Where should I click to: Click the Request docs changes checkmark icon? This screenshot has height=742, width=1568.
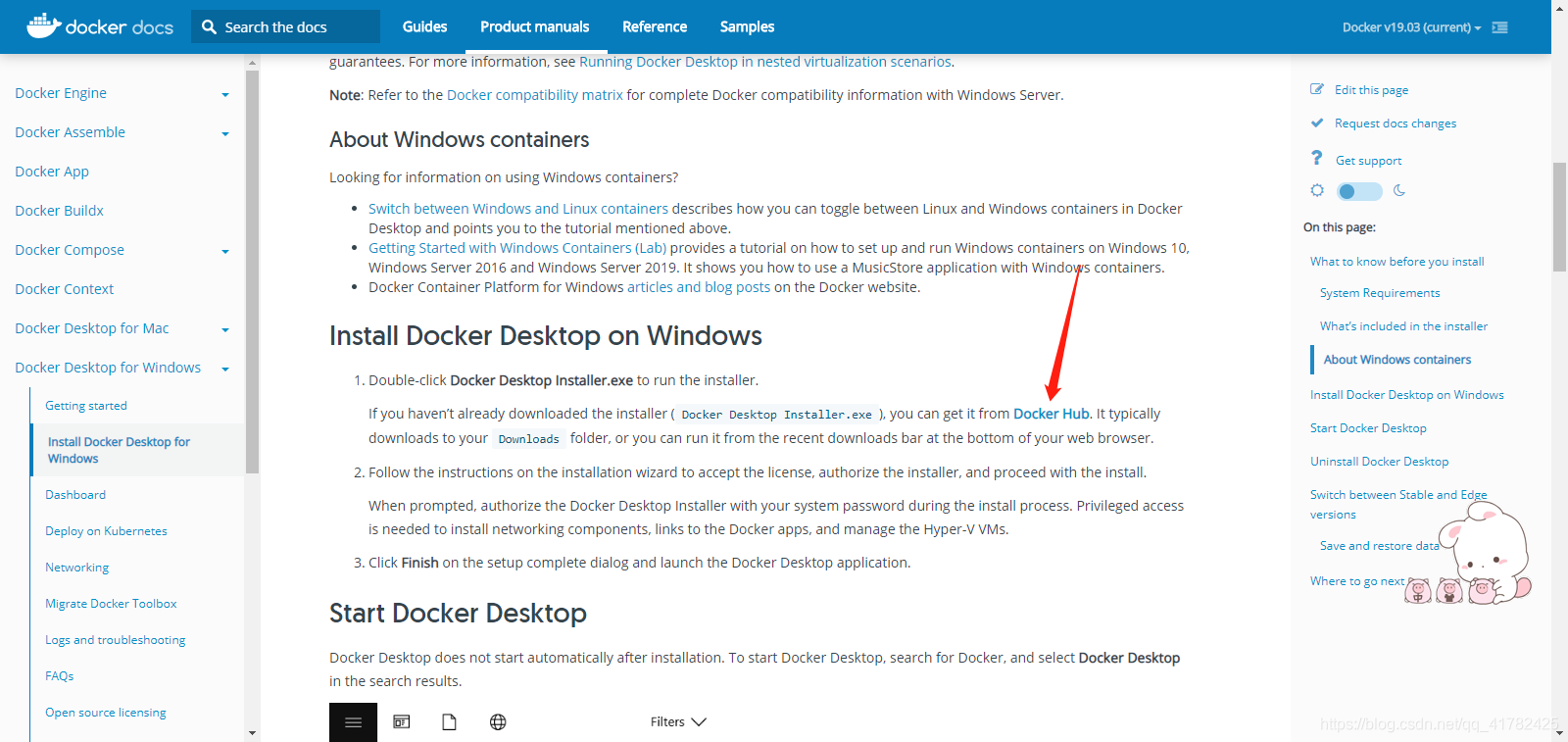[1317, 123]
